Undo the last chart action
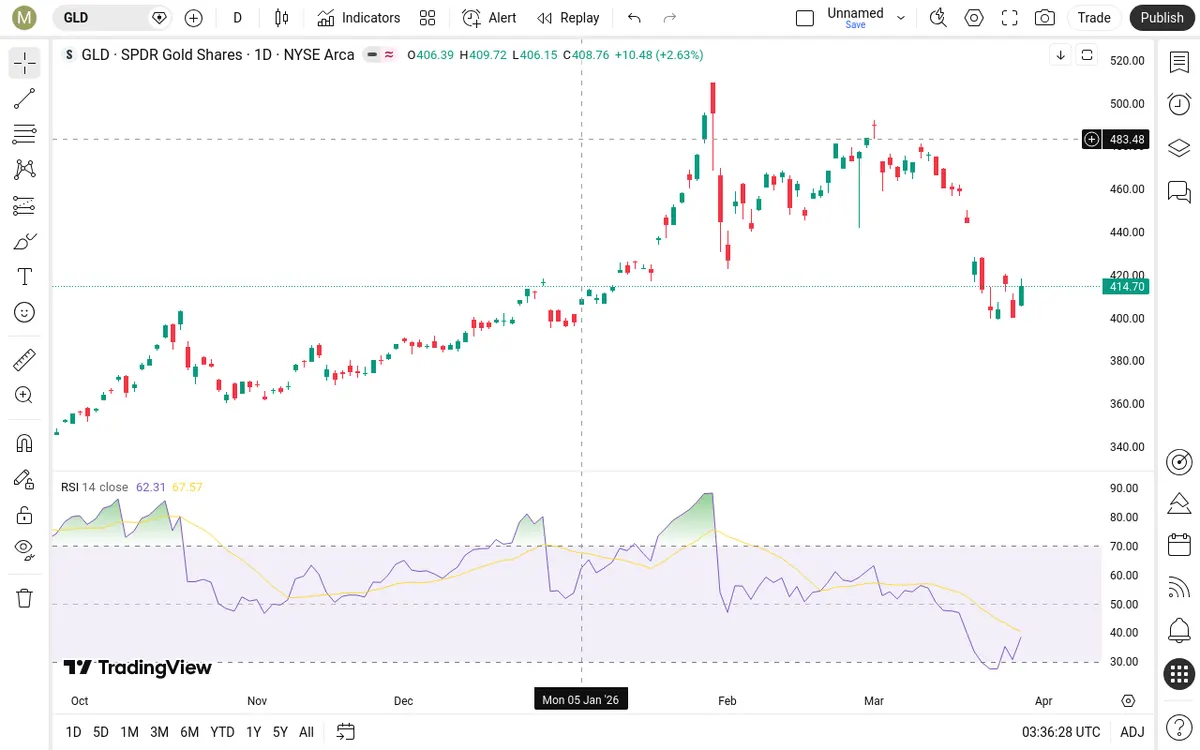 pos(634,17)
